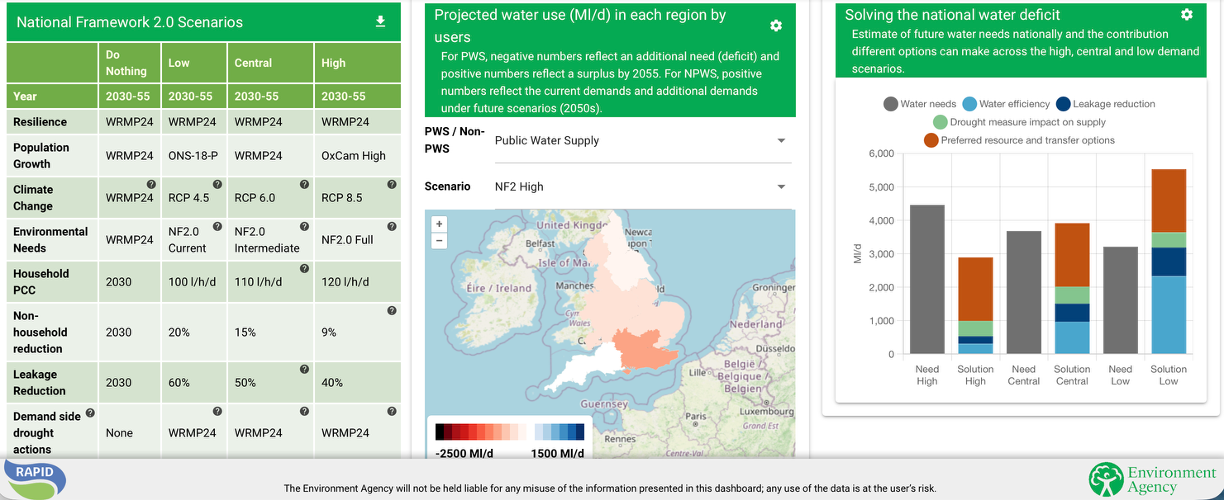Click green segment of Solution Central bar

[1072, 295]
